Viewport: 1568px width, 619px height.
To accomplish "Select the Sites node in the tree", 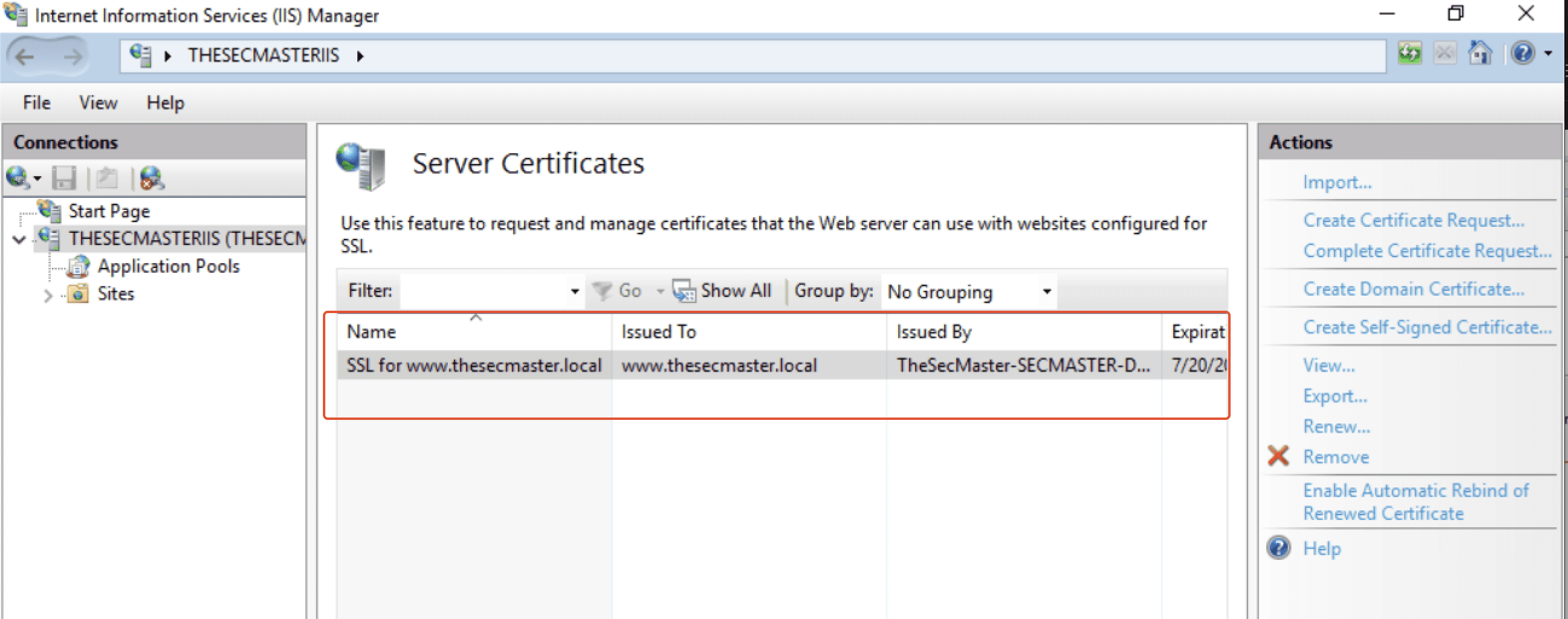I will tap(116, 294).
